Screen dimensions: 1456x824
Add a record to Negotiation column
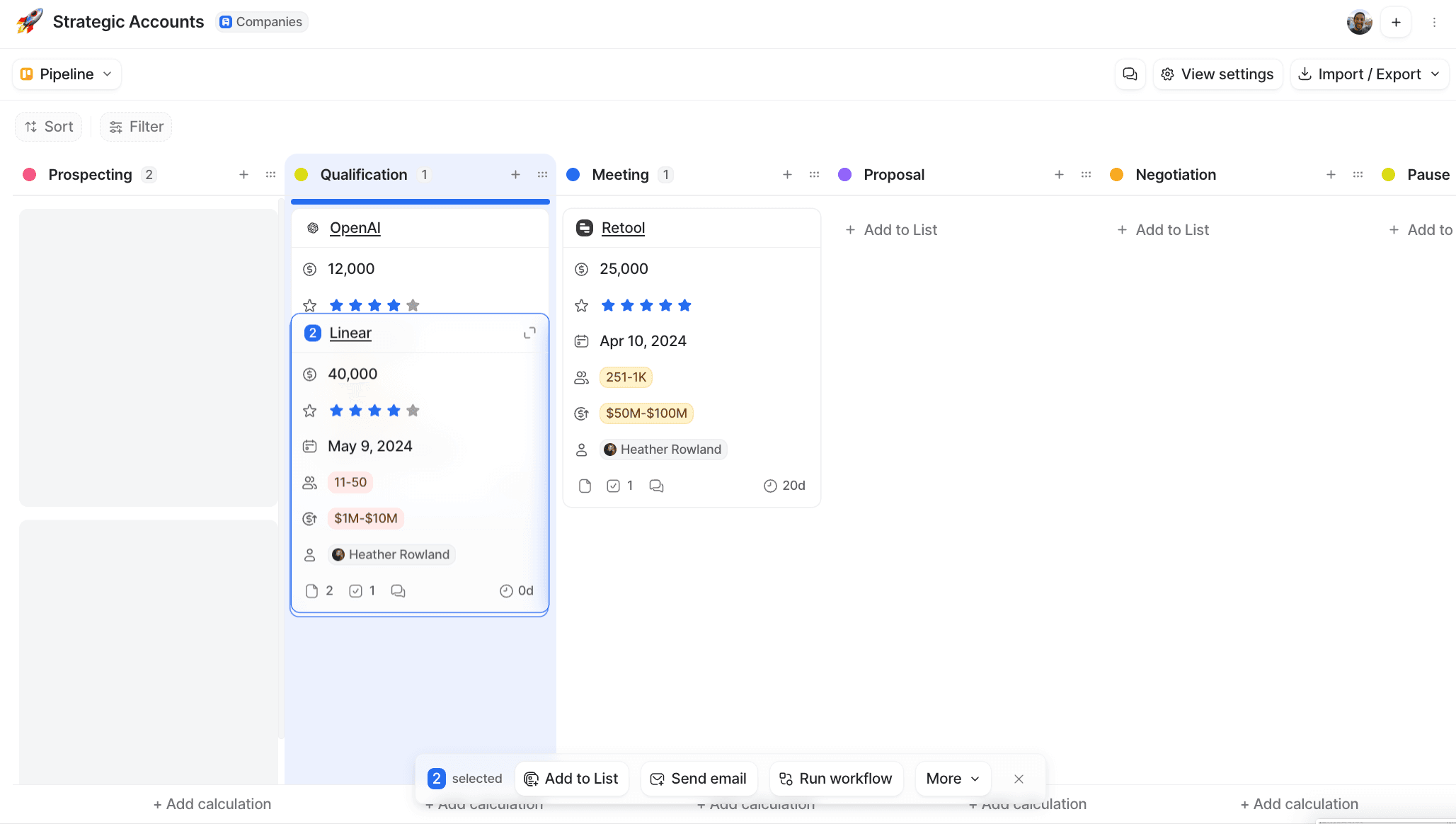pos(1331,175)
